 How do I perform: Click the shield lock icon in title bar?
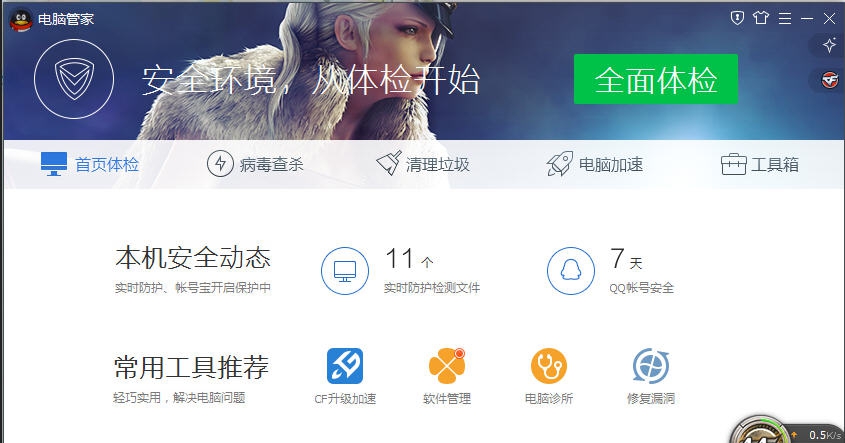pos(737,18)
